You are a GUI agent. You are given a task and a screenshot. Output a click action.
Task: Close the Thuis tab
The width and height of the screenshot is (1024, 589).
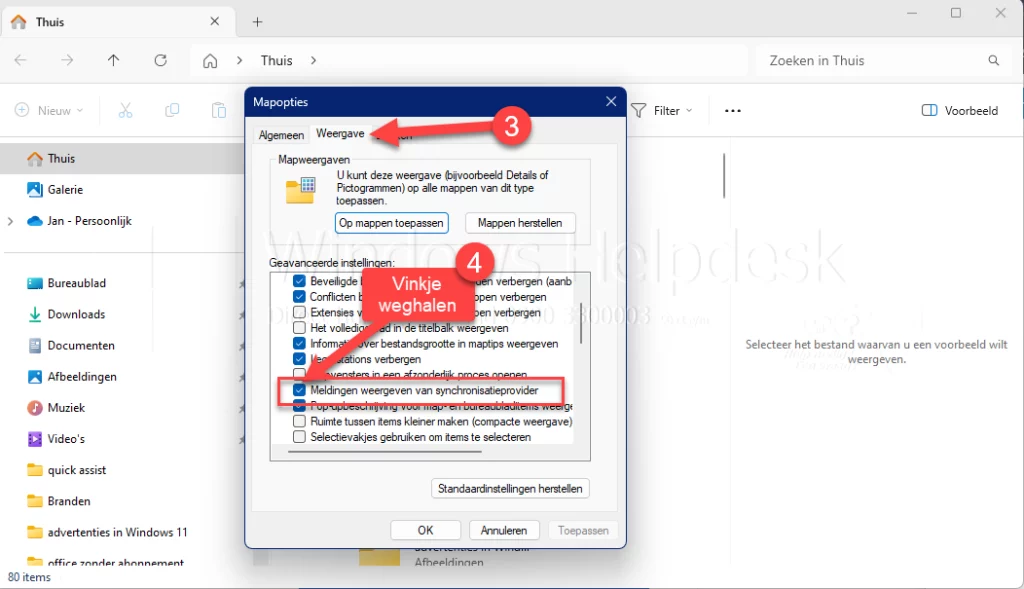(214, 22)
